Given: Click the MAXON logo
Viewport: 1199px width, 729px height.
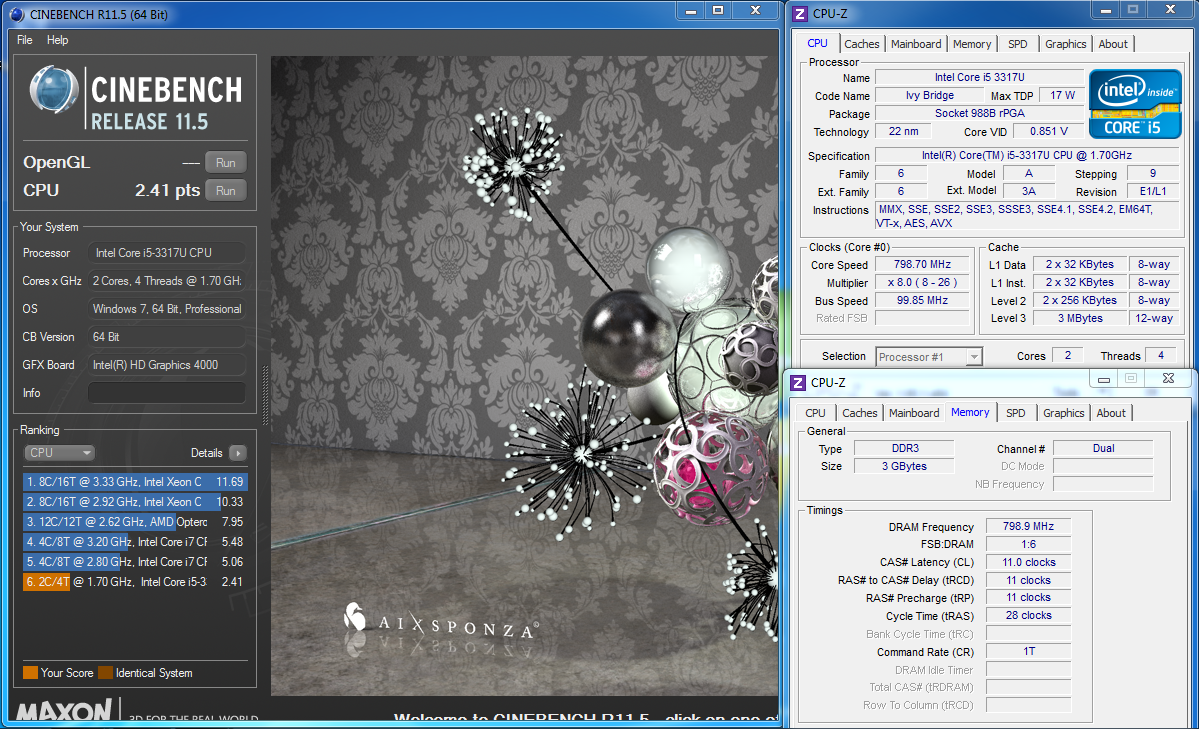Looking at the screenshot, I should [x=64, y=711].
